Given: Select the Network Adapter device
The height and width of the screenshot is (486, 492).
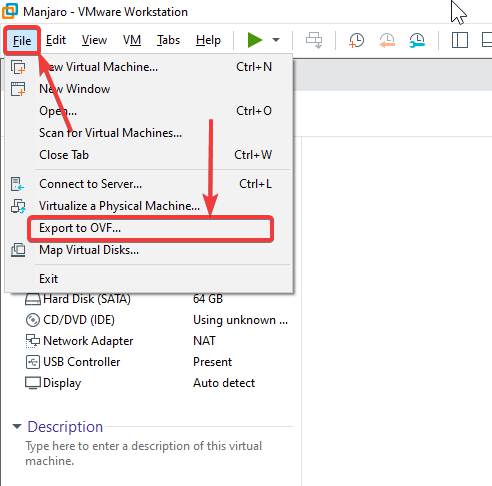Looking at the screenshot, I should [x=88, y=341].
